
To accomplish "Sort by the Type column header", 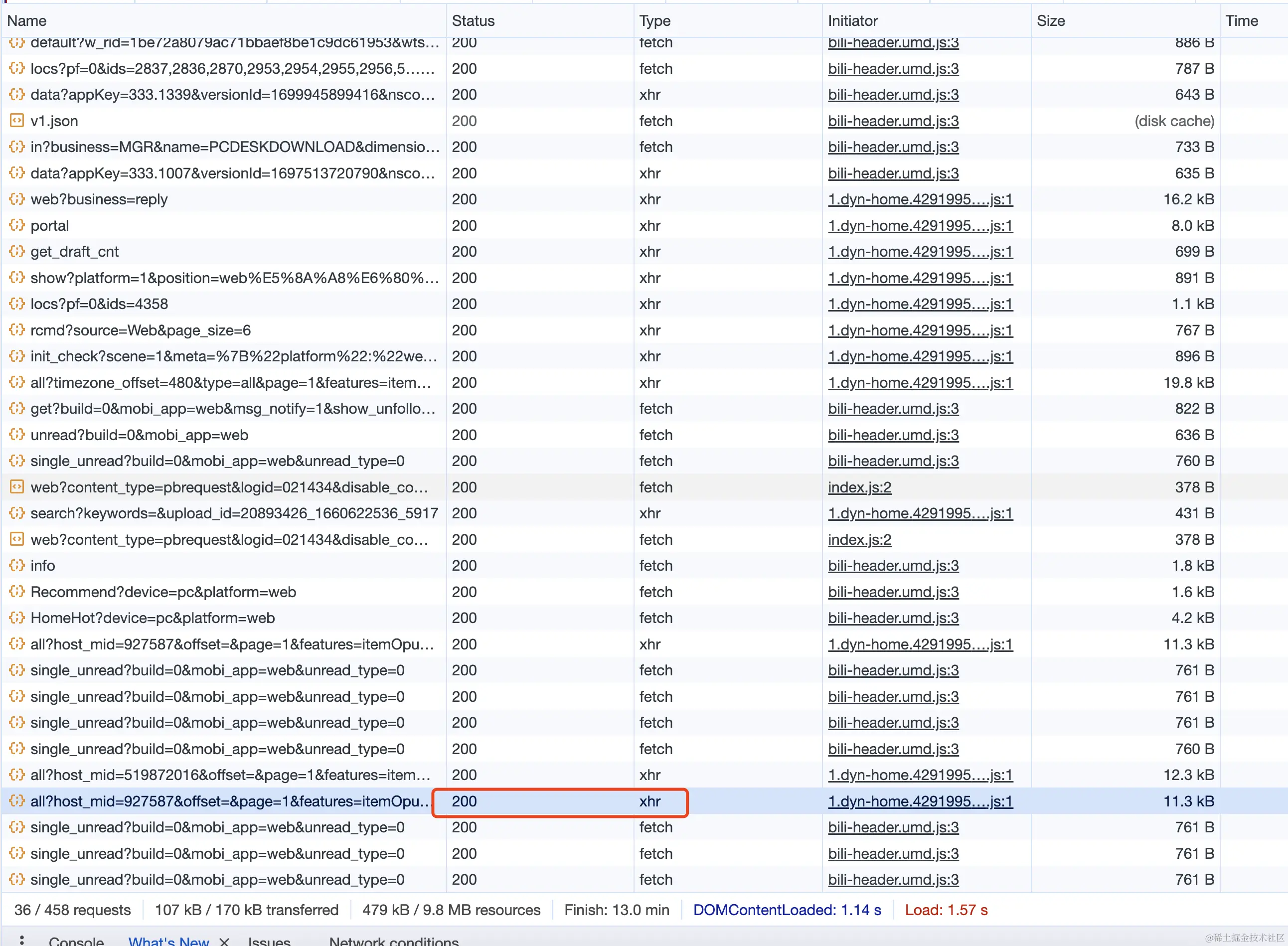I will point(654,20).
